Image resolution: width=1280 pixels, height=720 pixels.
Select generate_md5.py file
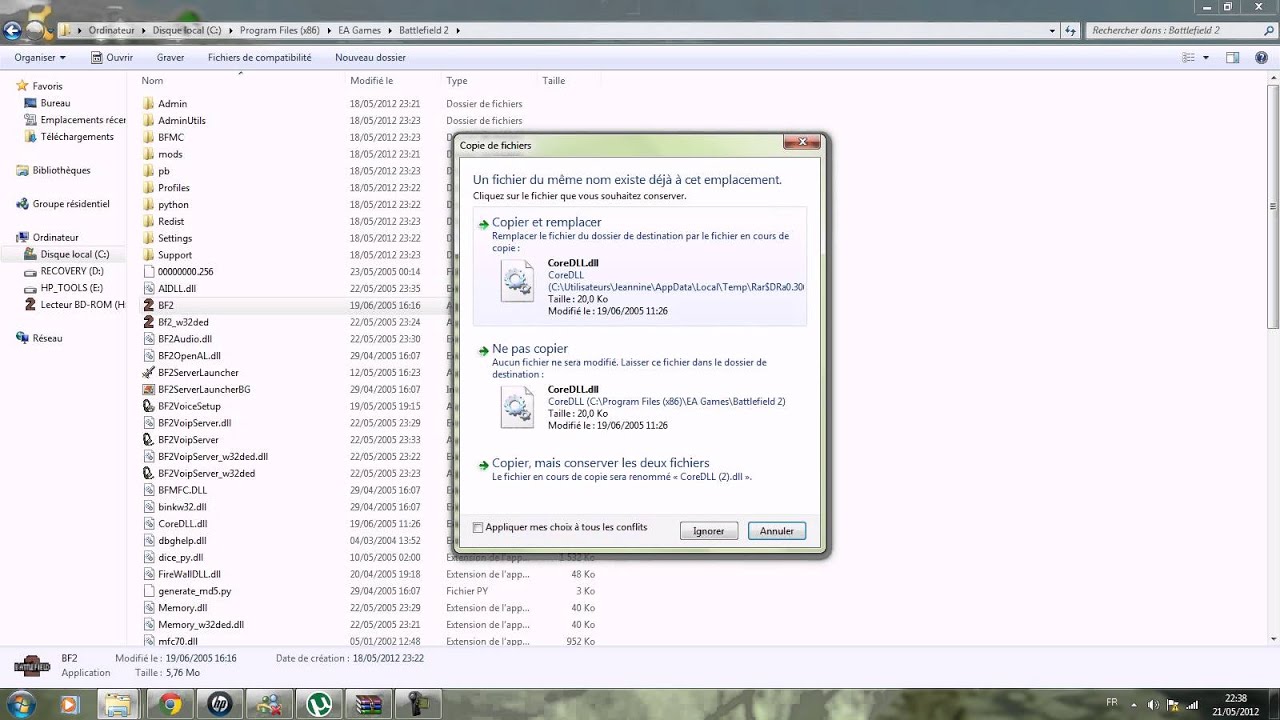194,591
